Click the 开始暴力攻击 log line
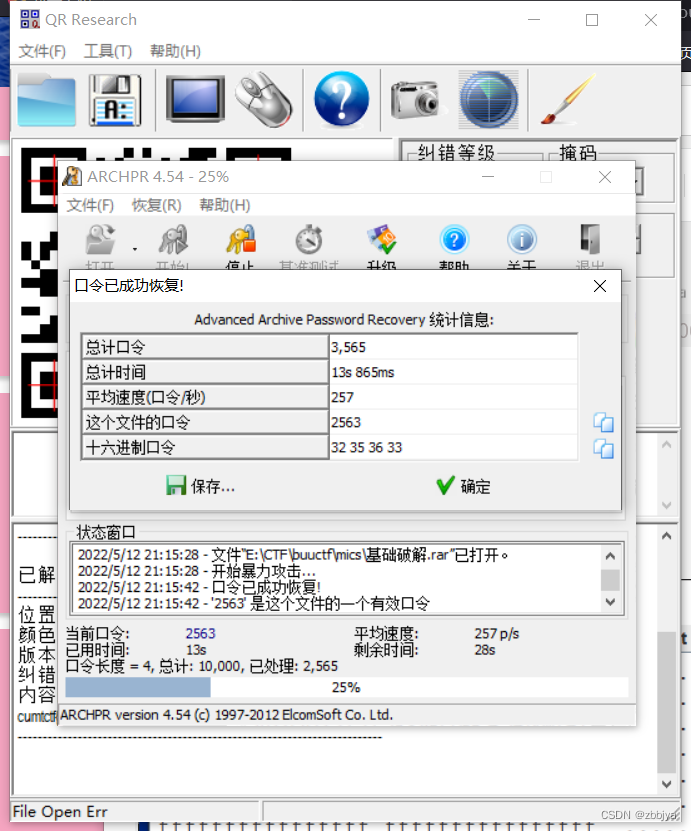This screenshot has width=691, height=831. click(x=197, y=571)
